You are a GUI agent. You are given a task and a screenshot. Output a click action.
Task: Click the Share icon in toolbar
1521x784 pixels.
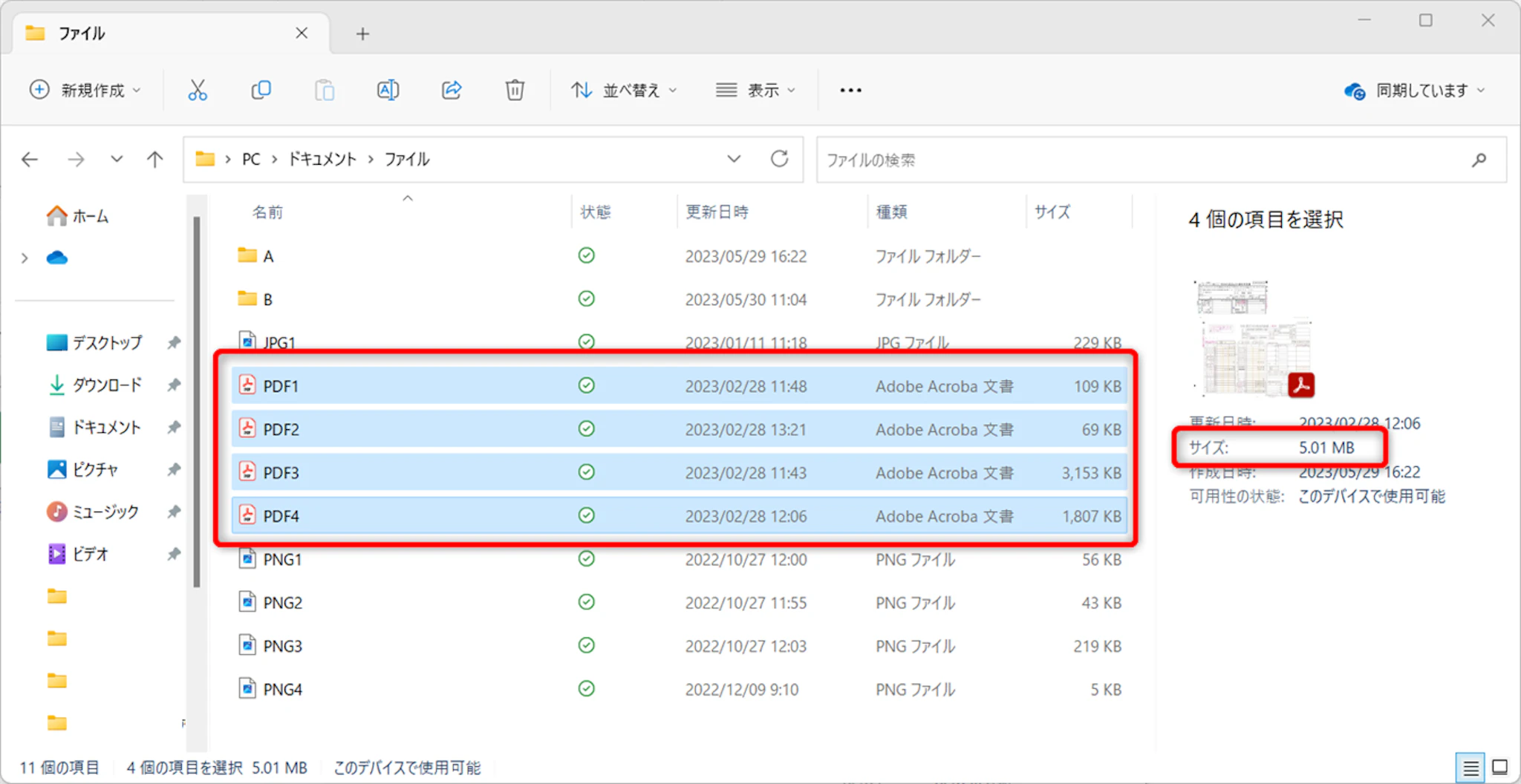click(x=452, y=91)
